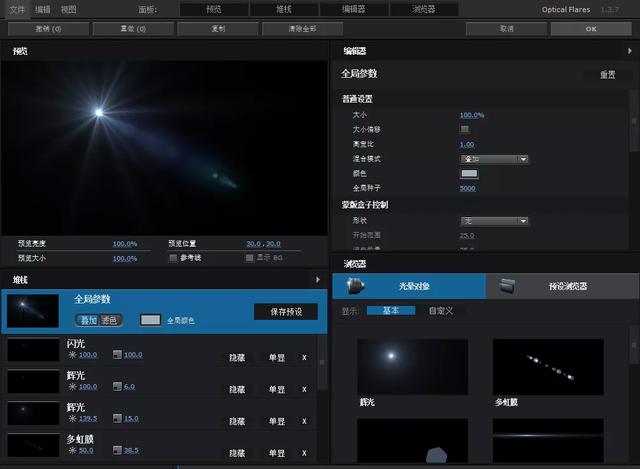640x469 pixels.
Task: Select the horizontal streak thumbnail in the browser
Action: click(548, 441)
